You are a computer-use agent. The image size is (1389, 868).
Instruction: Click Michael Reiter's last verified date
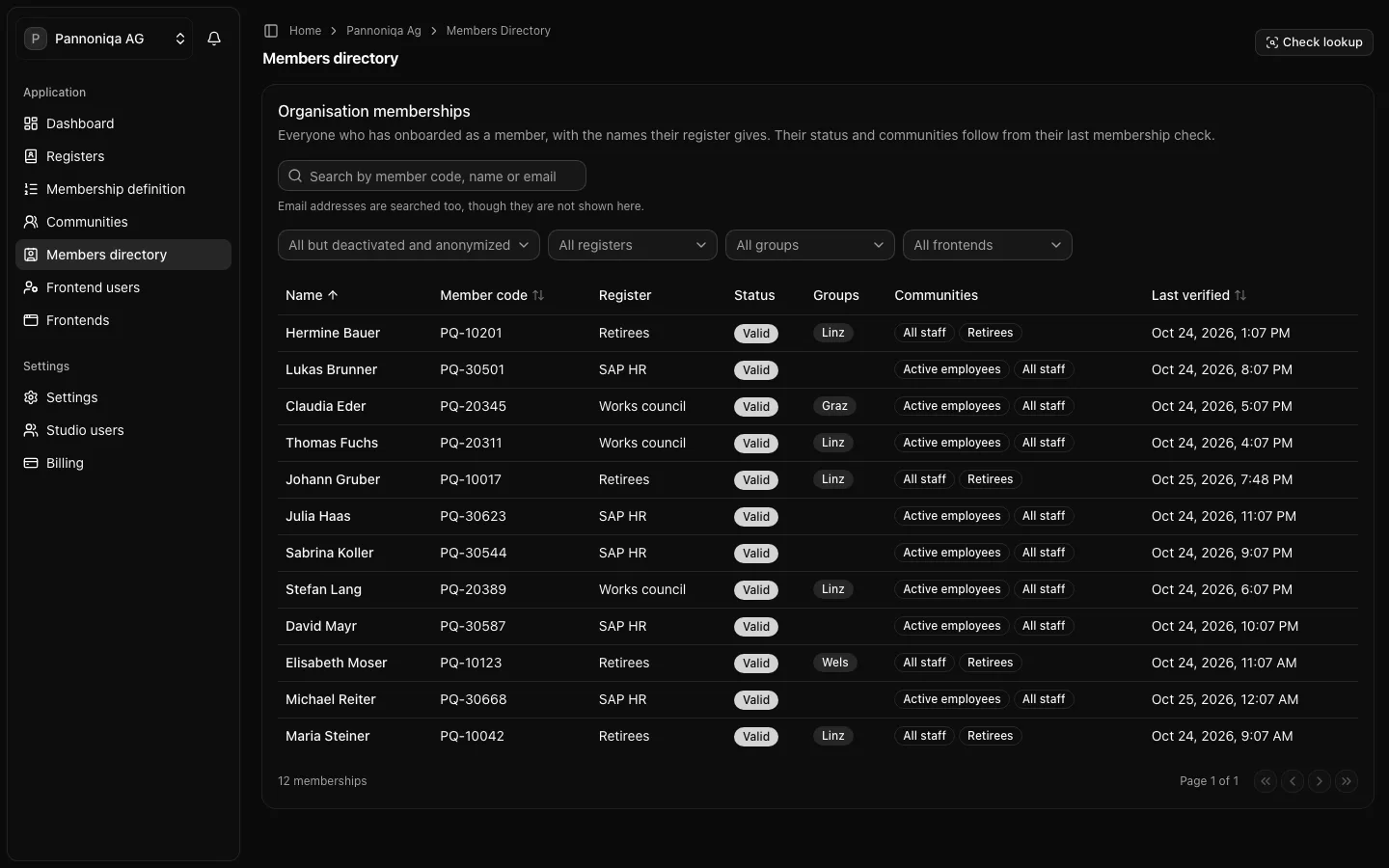coord(1225,699)
